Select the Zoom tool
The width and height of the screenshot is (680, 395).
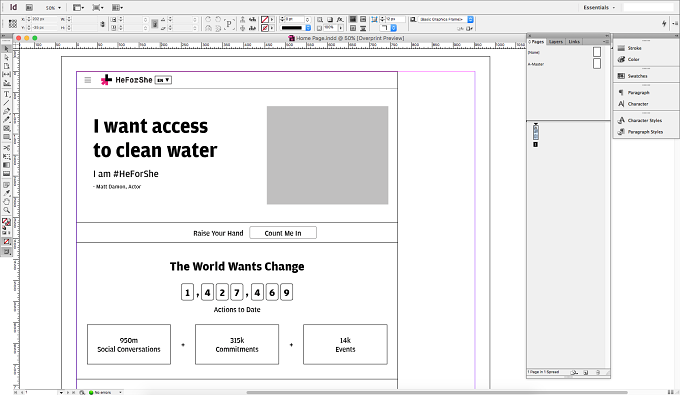[7, 211]
